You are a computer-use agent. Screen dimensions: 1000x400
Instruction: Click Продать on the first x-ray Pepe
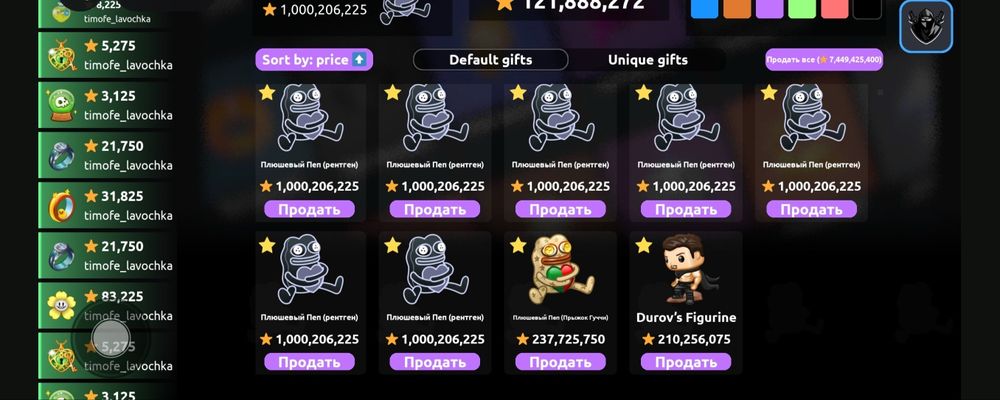pos(309,209)
